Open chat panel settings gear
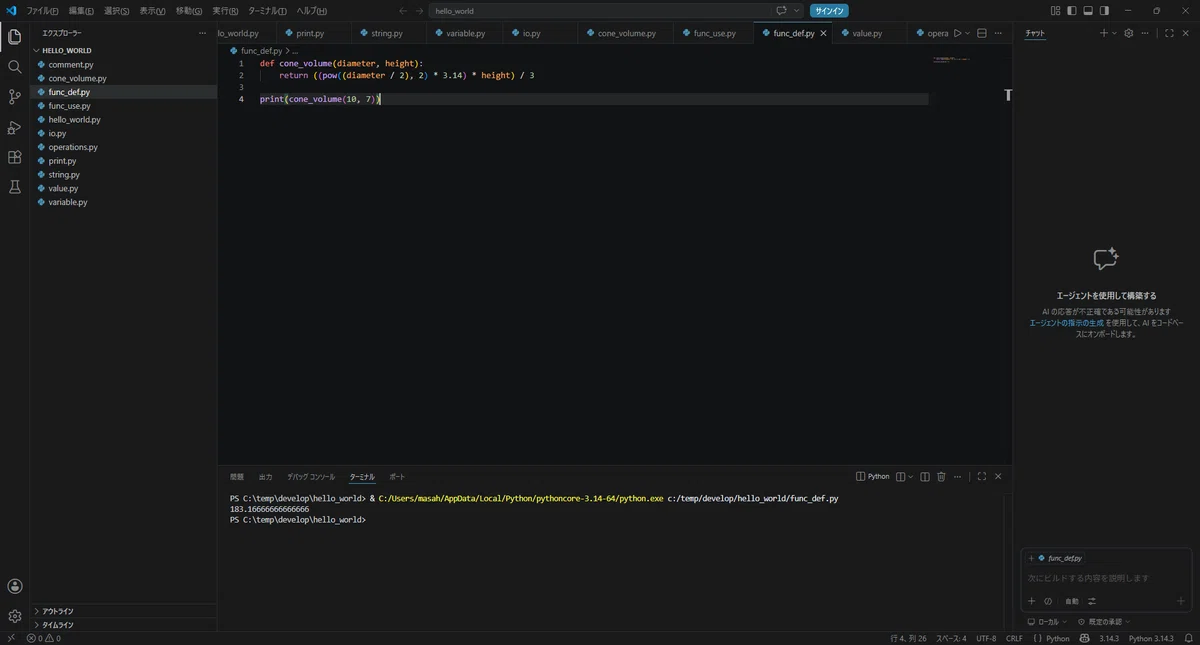 [x=1129, y=33]
